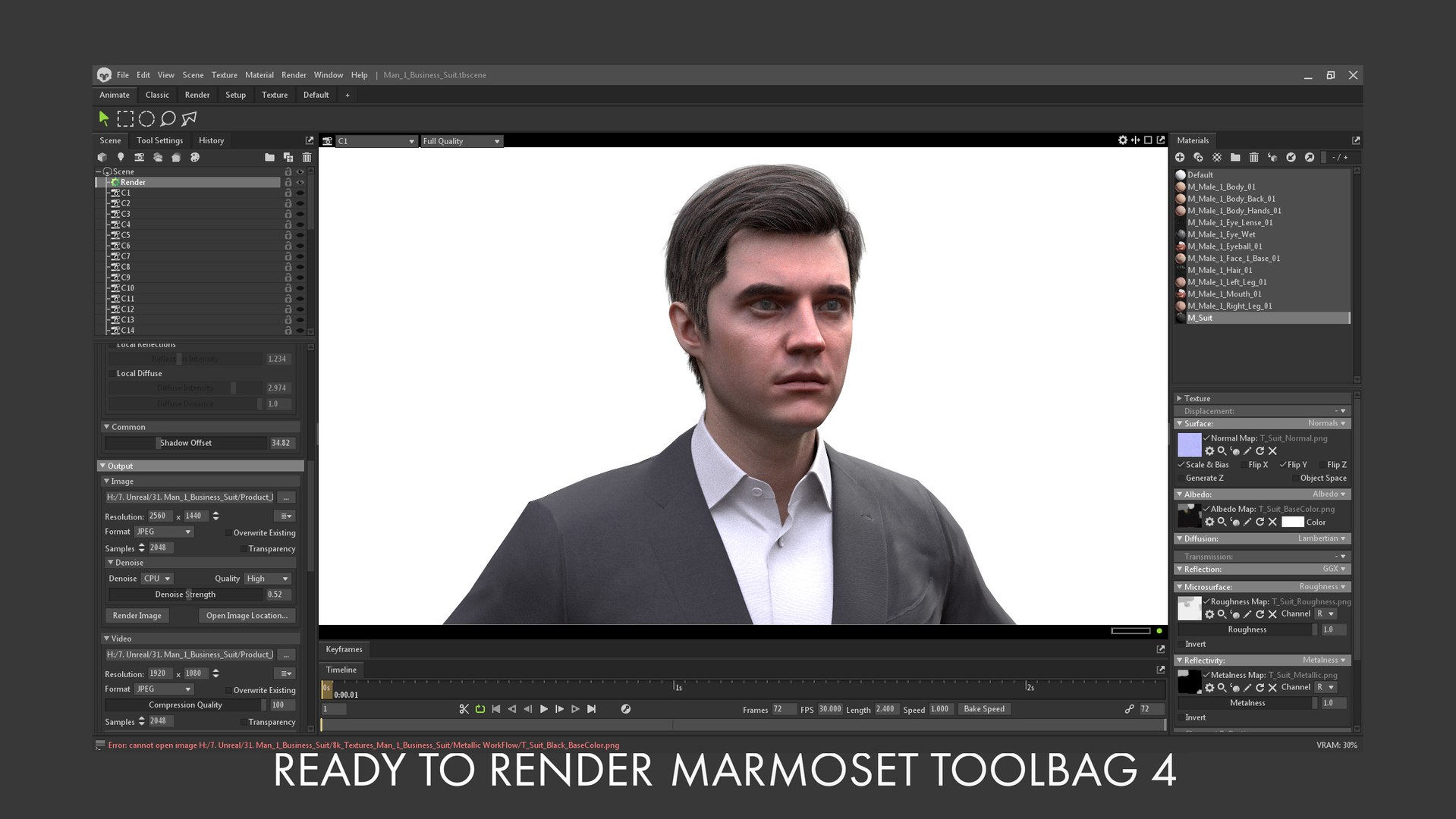Image resolution: width=1456 pixels, height=819 pixels.
Task: Cut animation with scissors icon
Action: (x=464, y=709)
